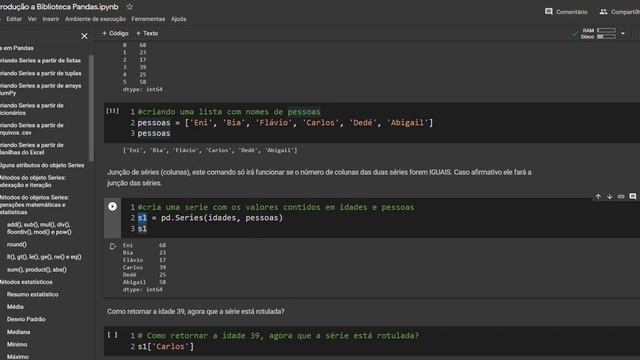Screen dimensions: 640x360
Task: Go to Series a partir de arrays NumPy
Action: click(41, 89)
